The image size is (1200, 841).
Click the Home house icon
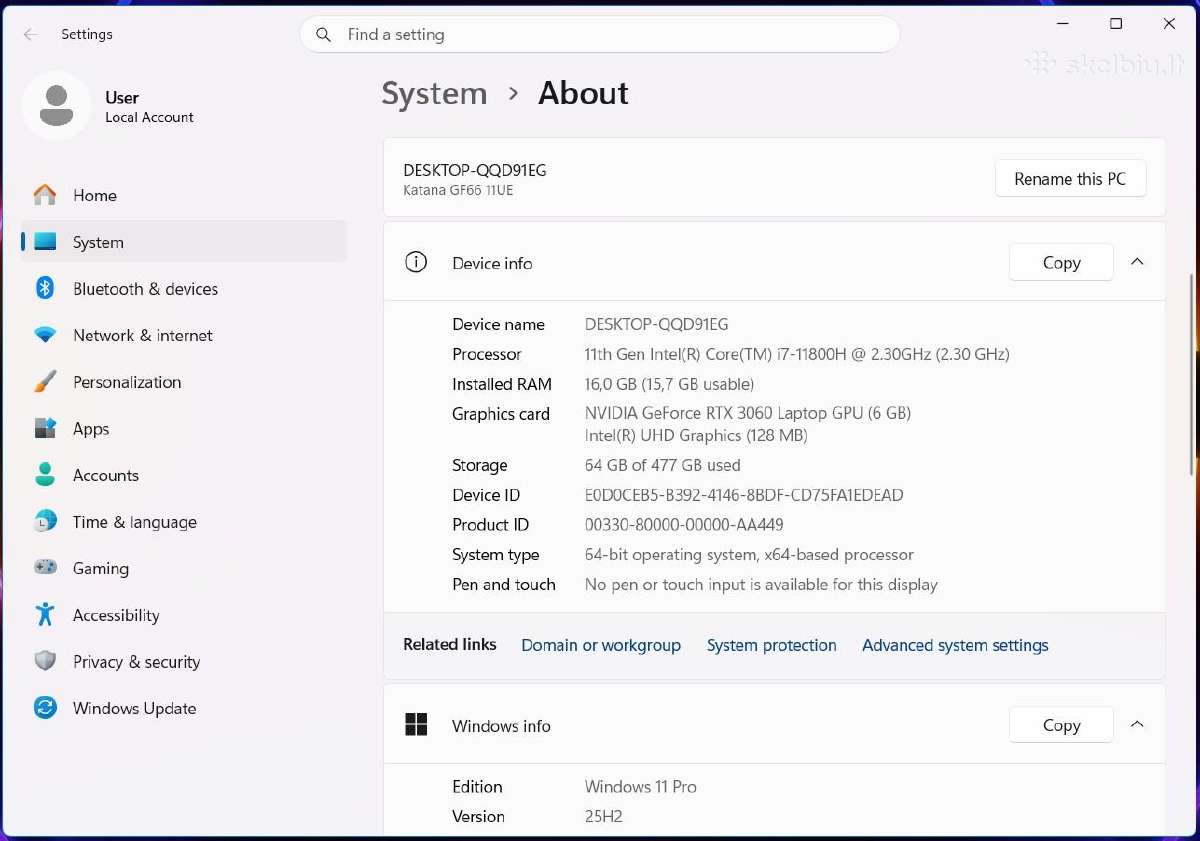(45, 195)
